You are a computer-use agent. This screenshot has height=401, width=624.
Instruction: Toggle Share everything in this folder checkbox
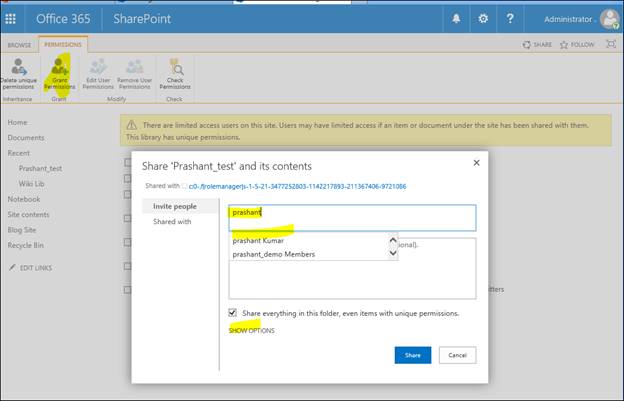click(x=232, y=313)
